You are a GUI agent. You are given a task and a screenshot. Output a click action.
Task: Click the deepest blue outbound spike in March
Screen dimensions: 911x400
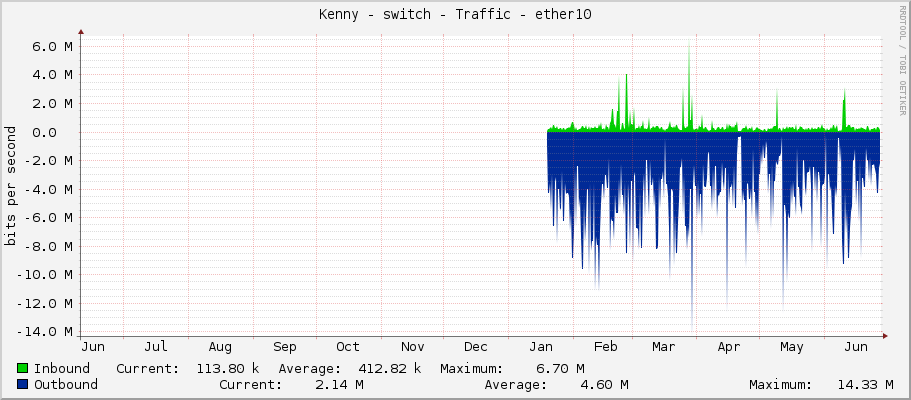pos(692,233)
